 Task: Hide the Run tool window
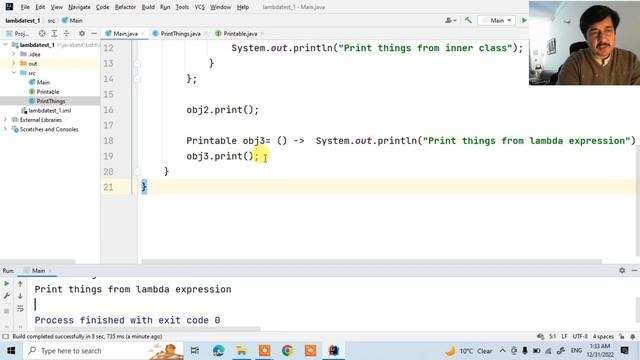634,270
